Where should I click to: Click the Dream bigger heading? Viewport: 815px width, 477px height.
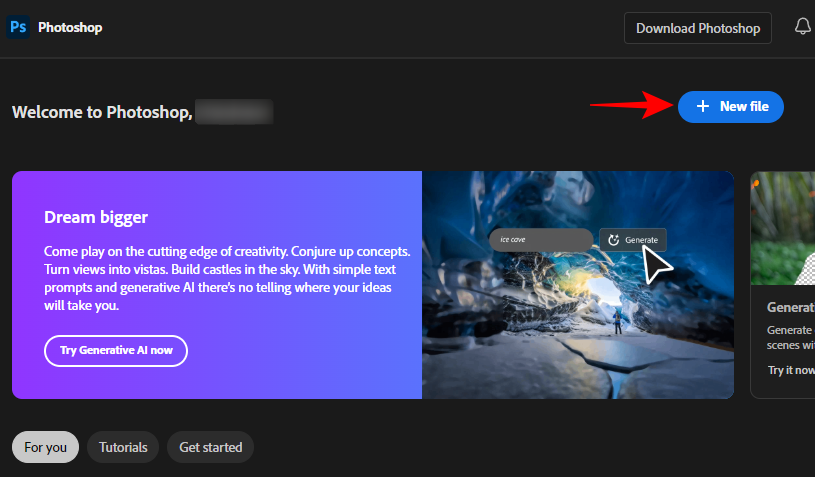(x=96, y=217)
